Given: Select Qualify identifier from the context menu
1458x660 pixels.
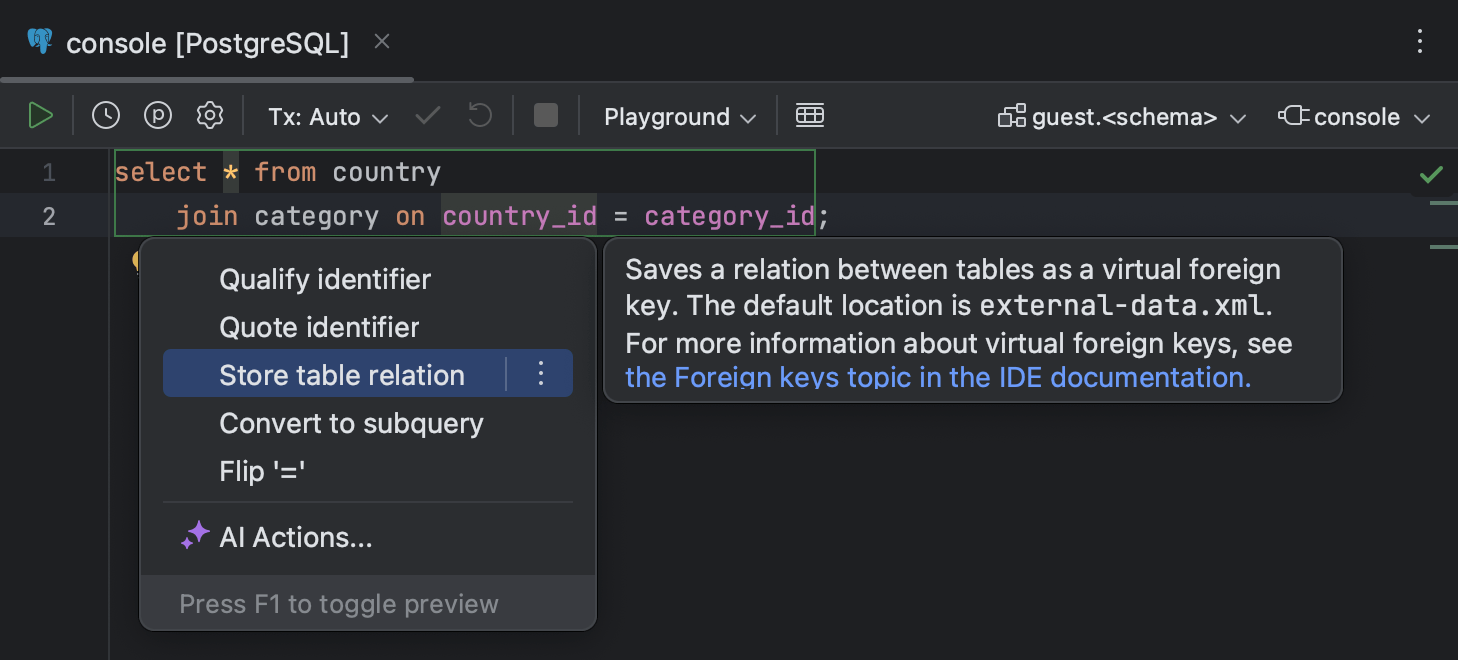Looking at the screenshot, I should click(x=324, y=279).
